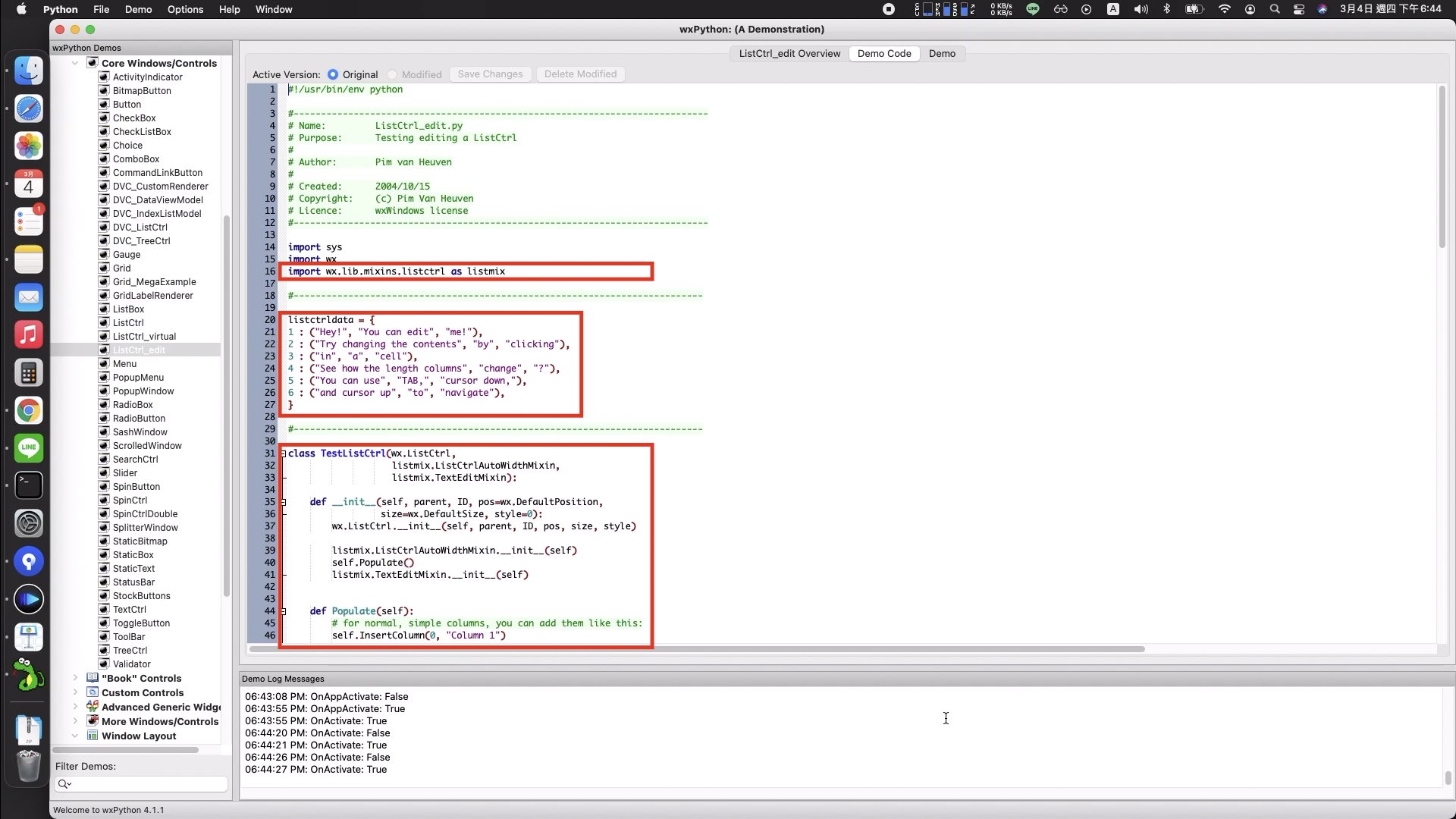Image resolution: width=1456 pixels, height=819 pixels.
Task: Expand the Advanced Generic Widgets node
Action: (x=75, y=707)
